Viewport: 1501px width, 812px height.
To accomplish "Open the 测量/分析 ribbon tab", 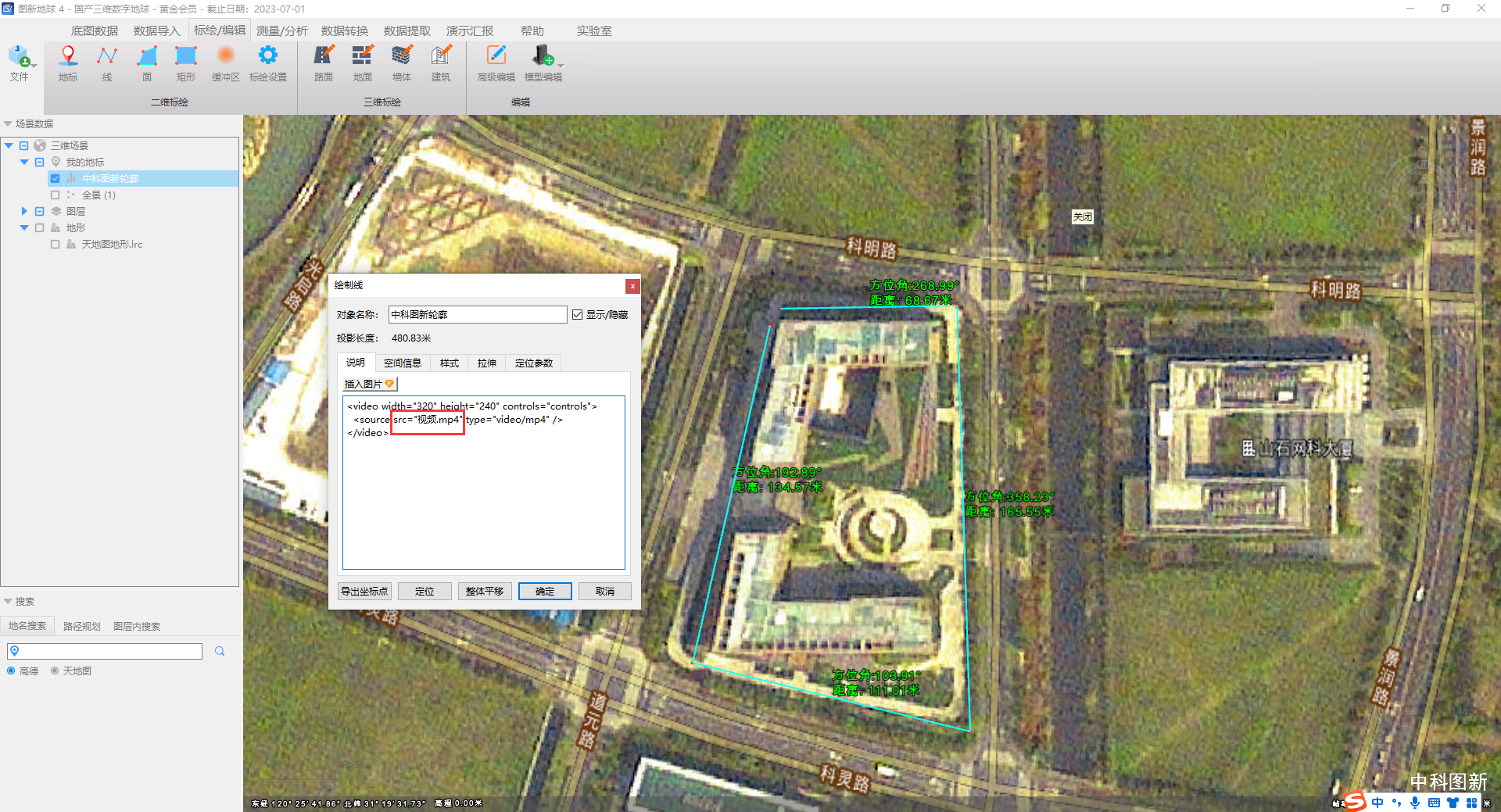I will [x=282, y=30].
